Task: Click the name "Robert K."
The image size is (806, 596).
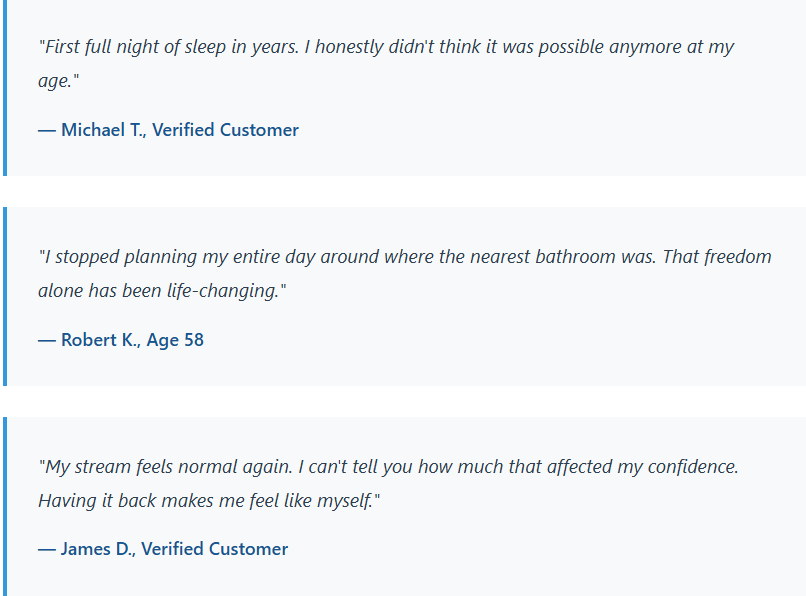Action: (x=100, y=340)
